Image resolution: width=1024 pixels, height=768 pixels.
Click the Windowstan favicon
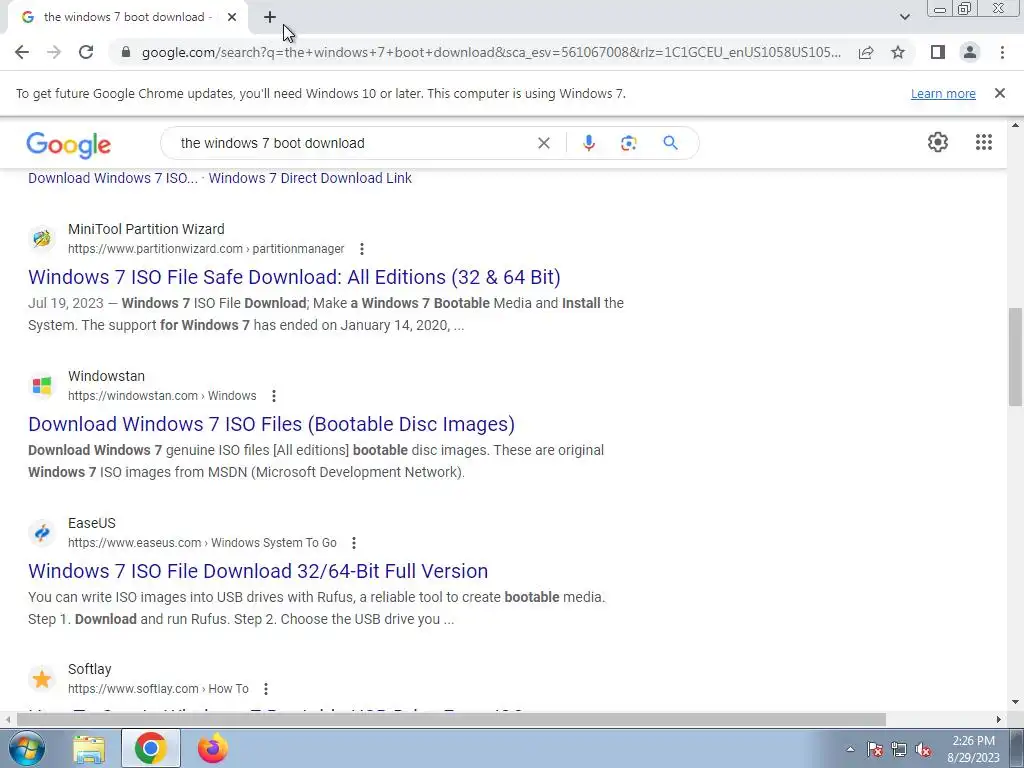coord(42,385)
